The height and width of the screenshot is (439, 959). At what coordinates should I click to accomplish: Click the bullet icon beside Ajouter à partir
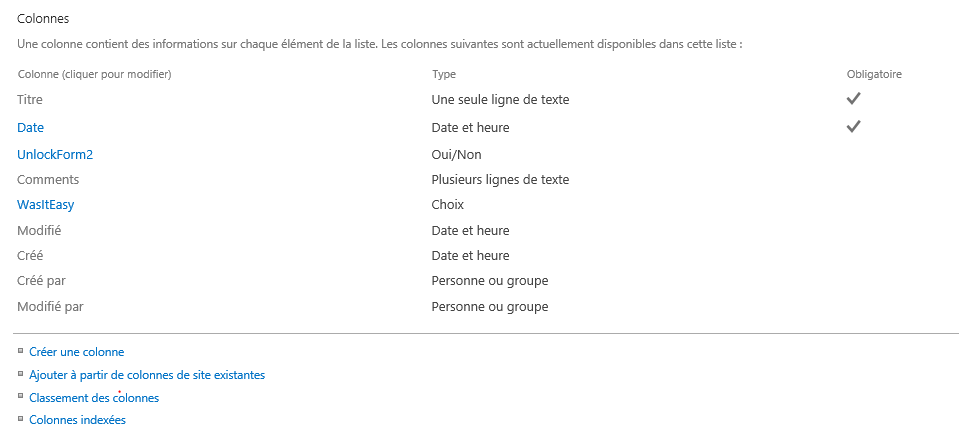(20, 374)
